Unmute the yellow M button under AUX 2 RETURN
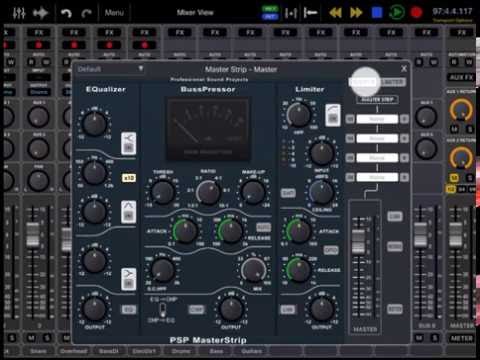 coord(454,178)
